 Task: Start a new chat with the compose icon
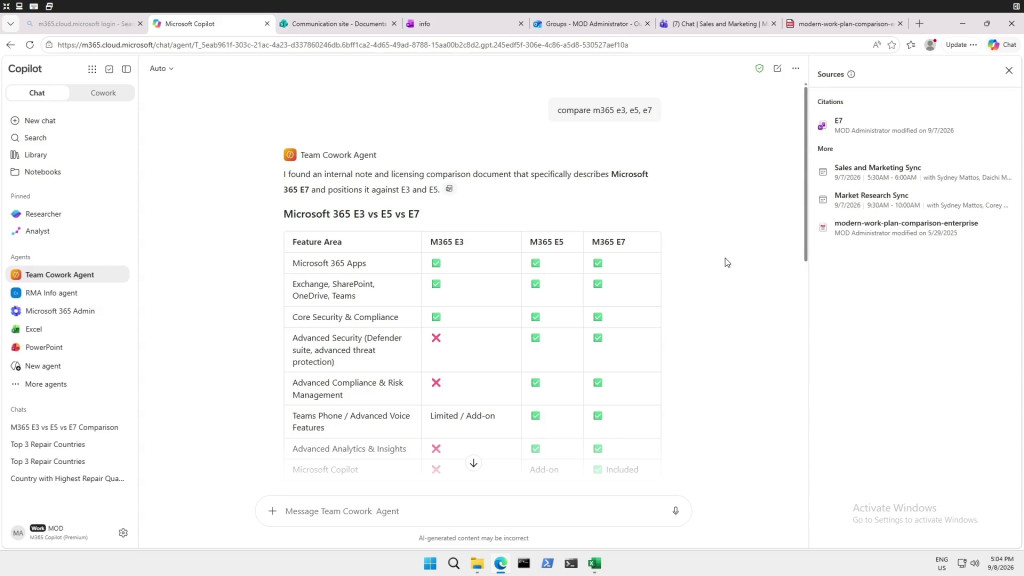777,68
